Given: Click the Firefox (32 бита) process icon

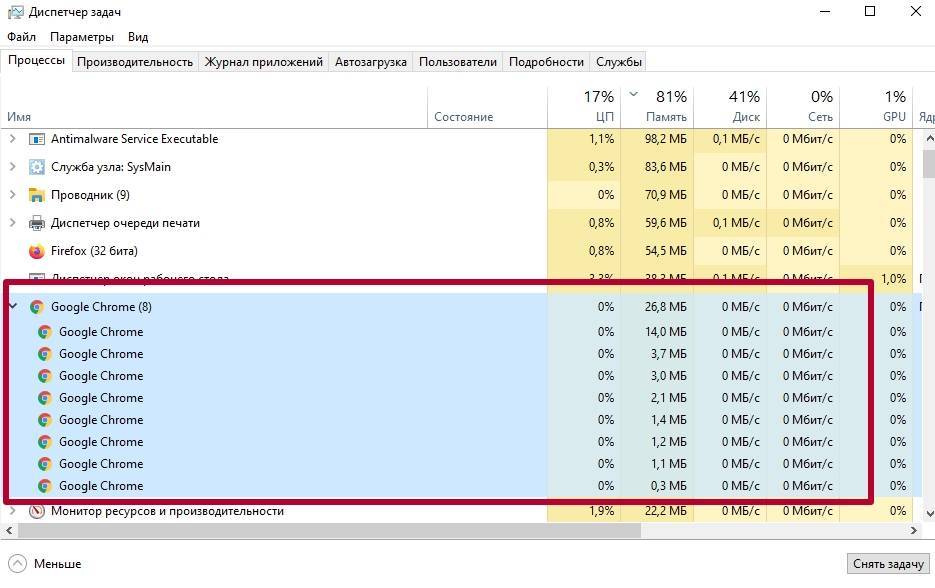Looking at the screenshot, I should 37,251.
